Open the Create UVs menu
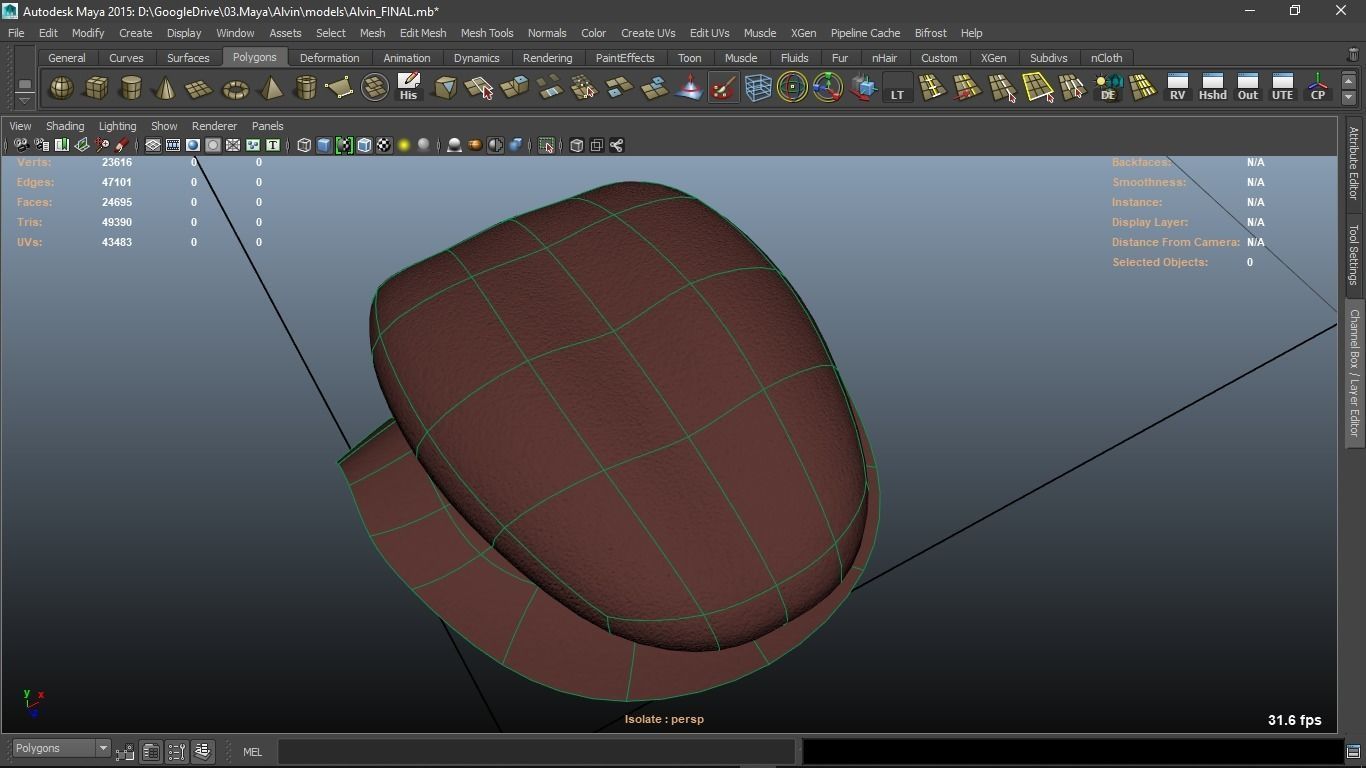 (x=648, y=33)
